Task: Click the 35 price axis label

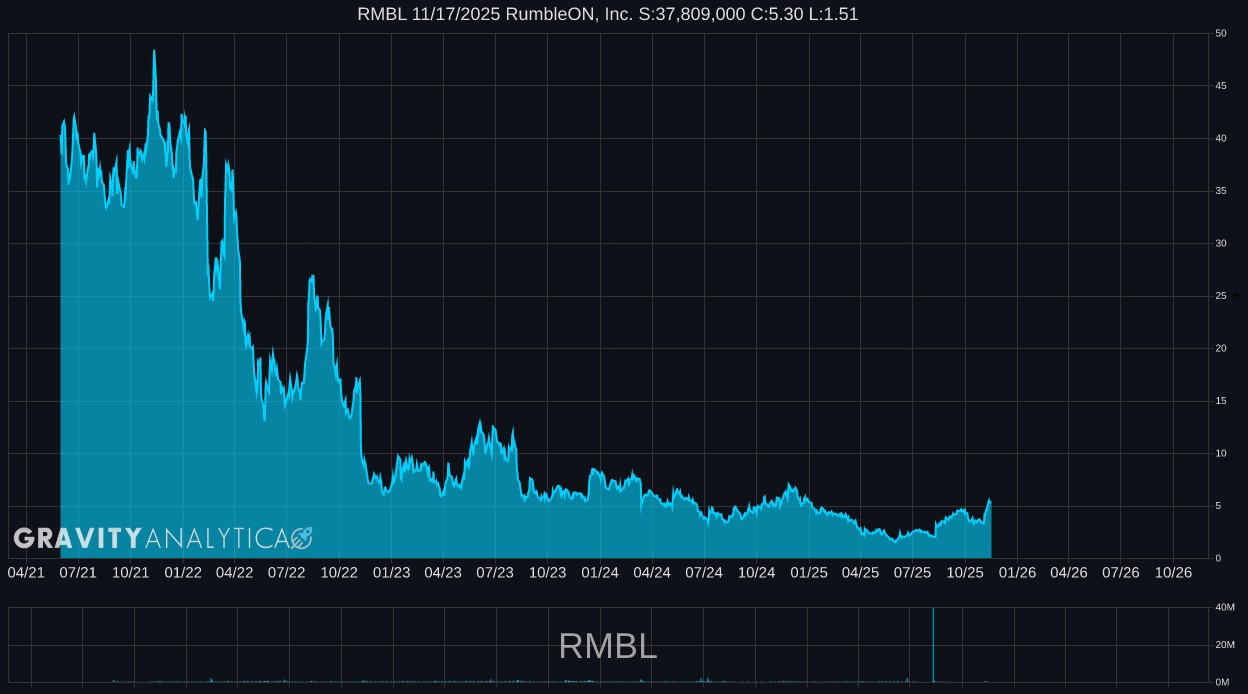Action: pyautogui.click(x=1221, y=191)
